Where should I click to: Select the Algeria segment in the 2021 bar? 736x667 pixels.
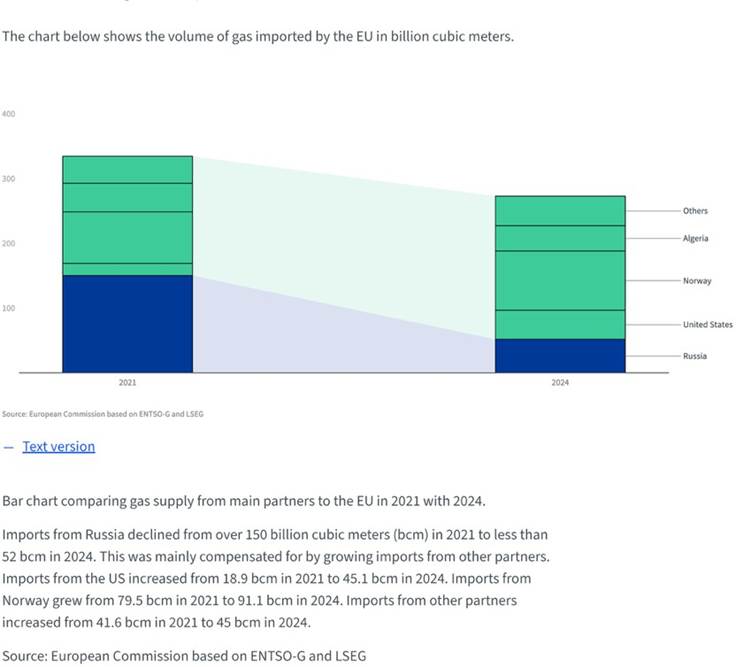(x=127, y=197)
